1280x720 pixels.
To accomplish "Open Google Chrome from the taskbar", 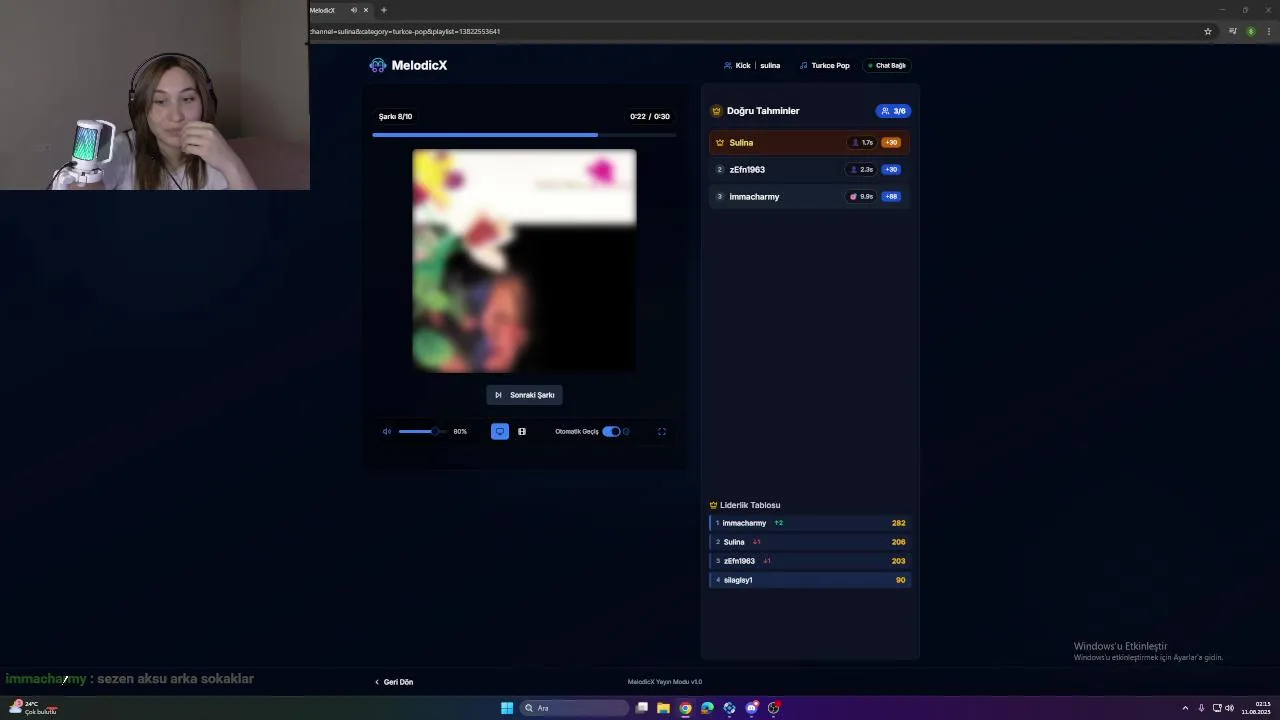I will coord(685,708).
